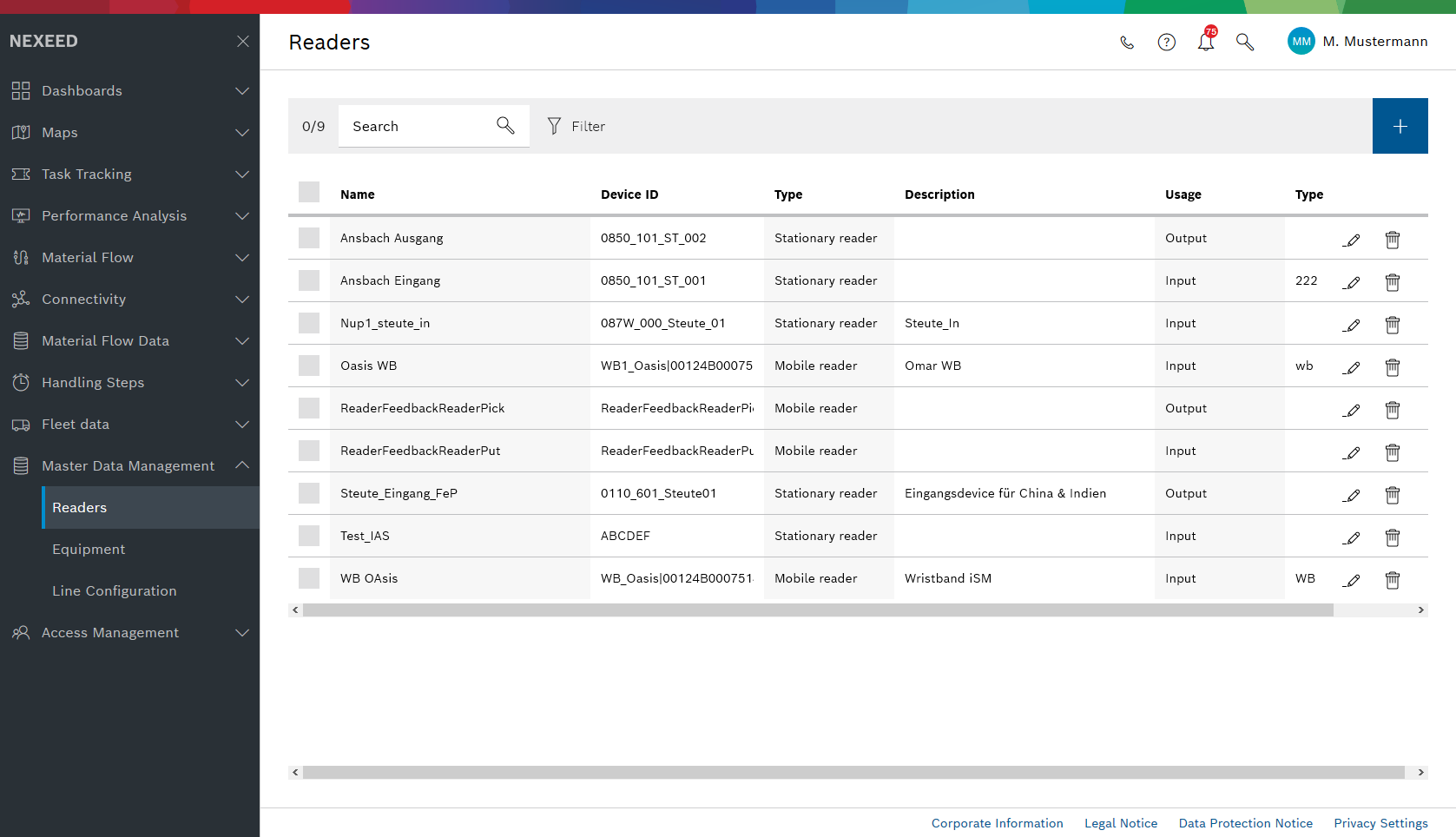Delete the Ansbach Eingang reader
This screenshot has width=1456, height=837.
1393,282
